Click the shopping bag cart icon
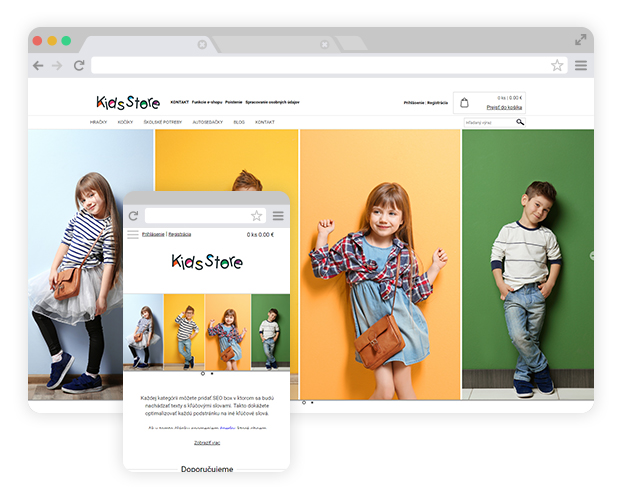Screen dimensions: 625x495 tap(464, 103)
